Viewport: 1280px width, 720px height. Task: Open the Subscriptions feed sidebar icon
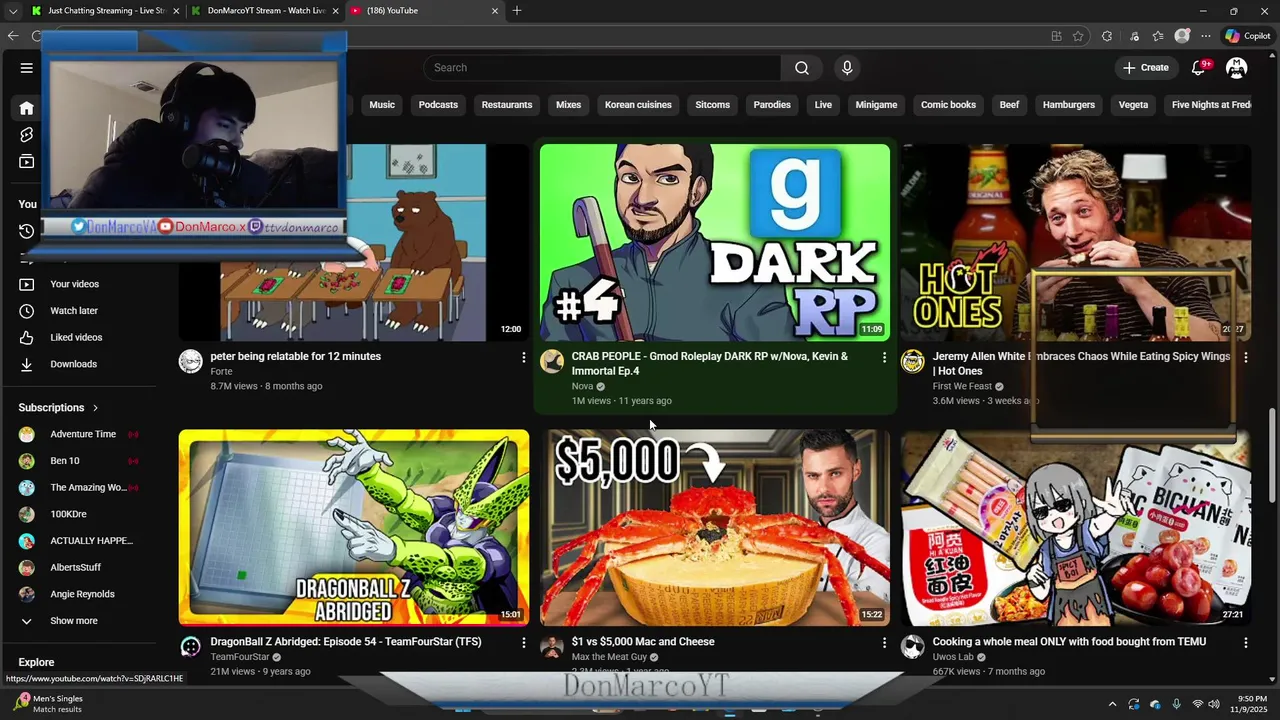pos(27,162)
